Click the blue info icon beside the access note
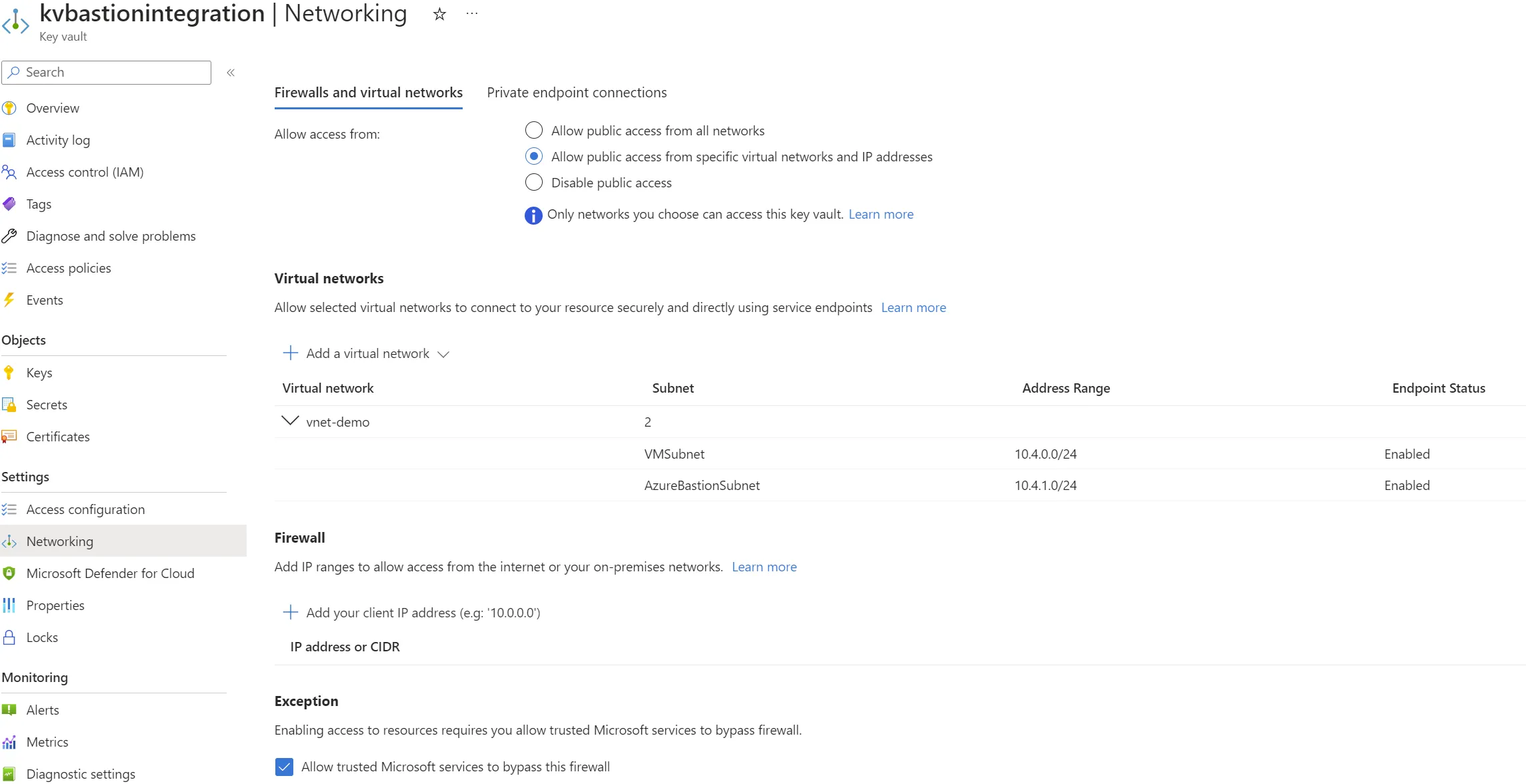 [533, 215]
